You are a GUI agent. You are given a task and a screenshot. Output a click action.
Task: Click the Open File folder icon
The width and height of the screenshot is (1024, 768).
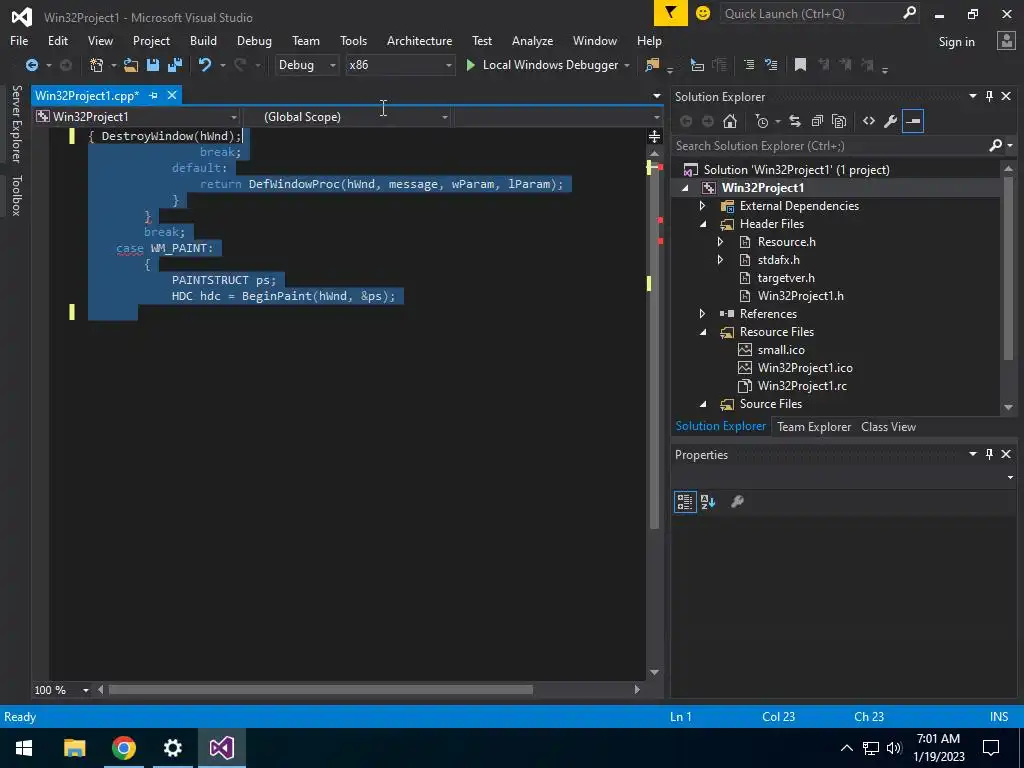tap(131, 65)
